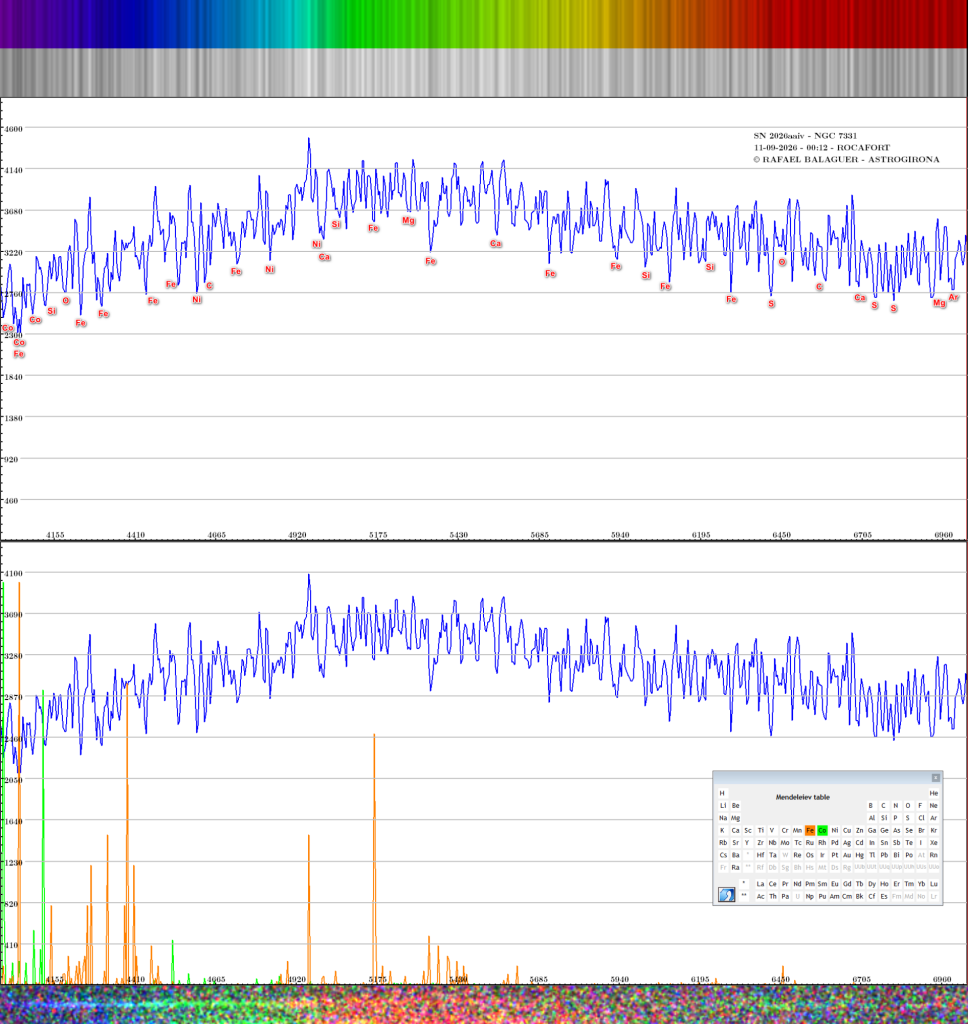Select the Si element cell

pyautogui.click(x=884, y=818)
